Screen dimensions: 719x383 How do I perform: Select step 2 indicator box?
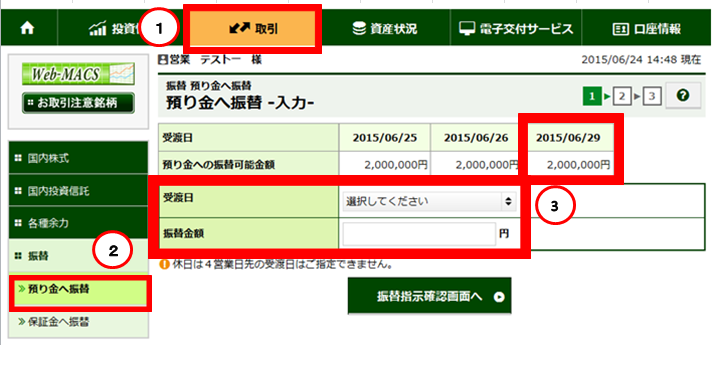click(x=622, y=96)
